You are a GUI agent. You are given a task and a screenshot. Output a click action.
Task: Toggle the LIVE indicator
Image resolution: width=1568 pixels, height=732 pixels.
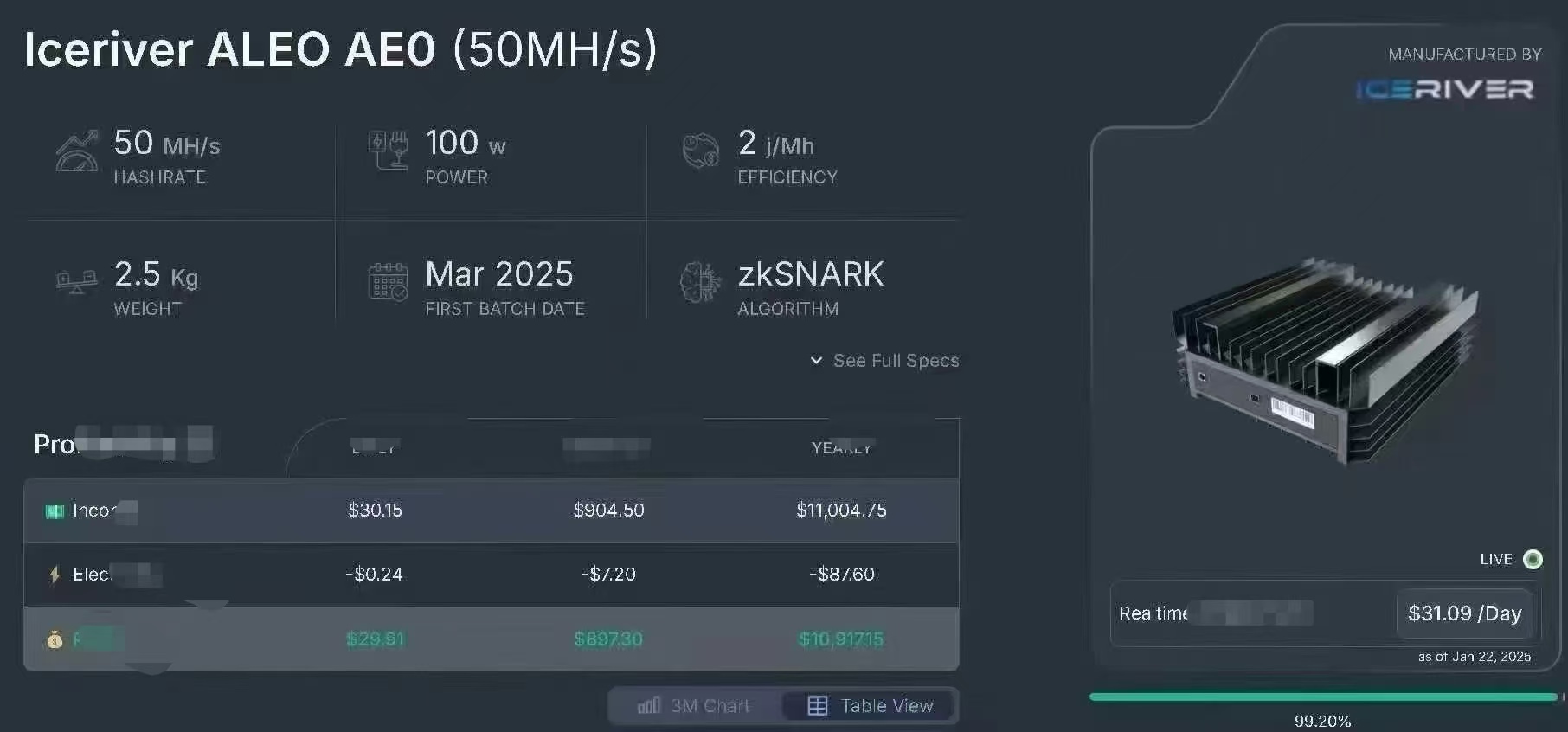(x=1533, y=559)
